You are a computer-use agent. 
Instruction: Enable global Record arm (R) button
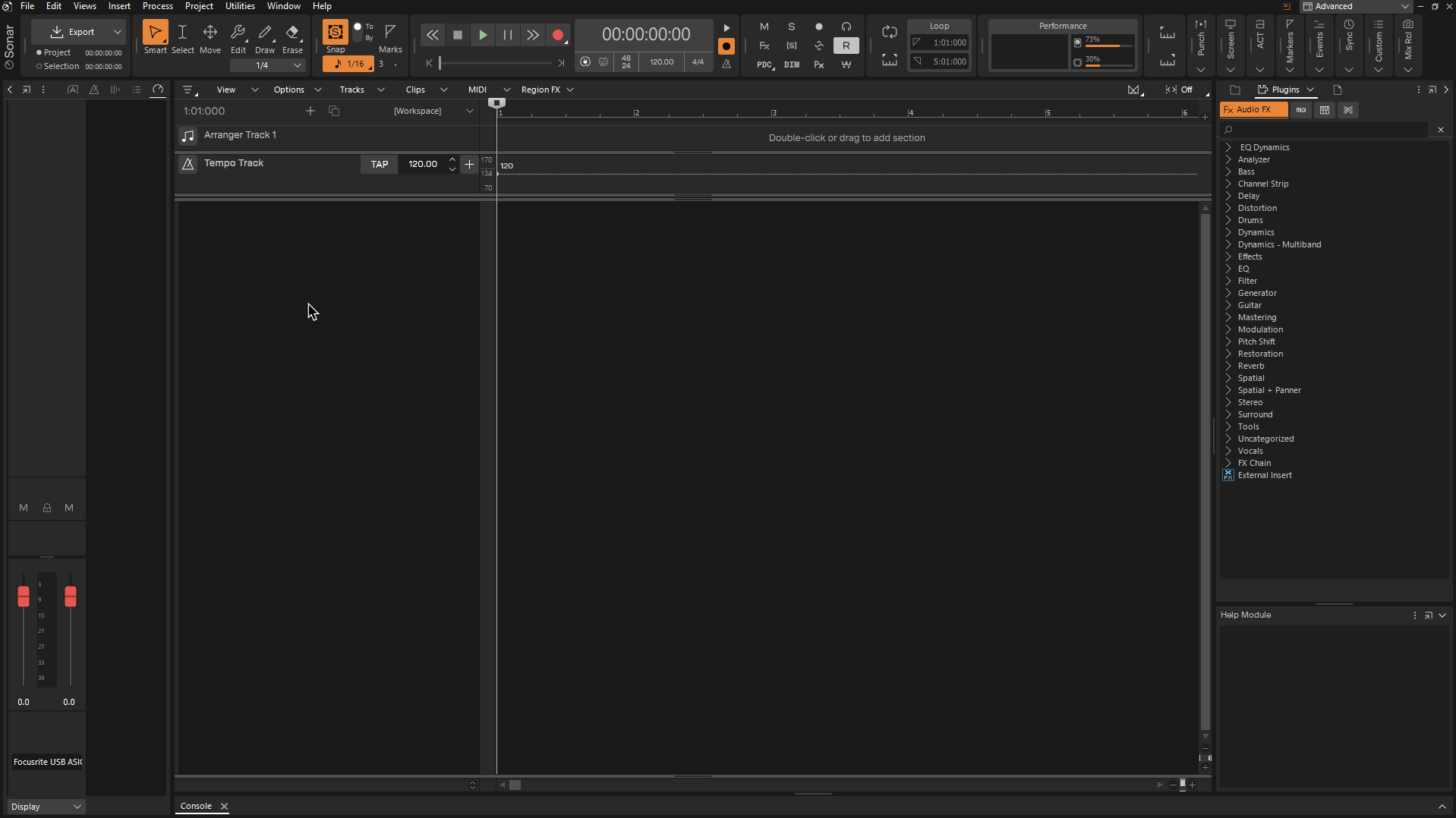pyautogui.click(x=846, y=46)
